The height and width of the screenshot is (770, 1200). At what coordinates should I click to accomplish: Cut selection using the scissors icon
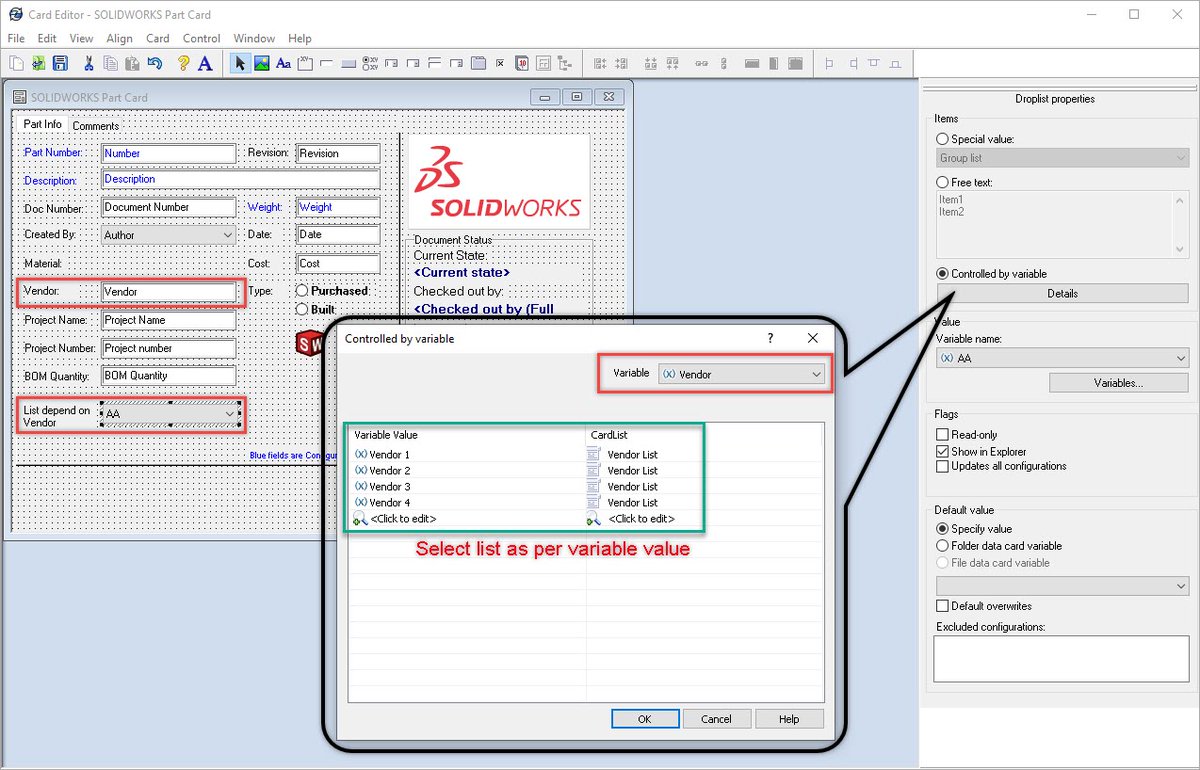point(89,63)
